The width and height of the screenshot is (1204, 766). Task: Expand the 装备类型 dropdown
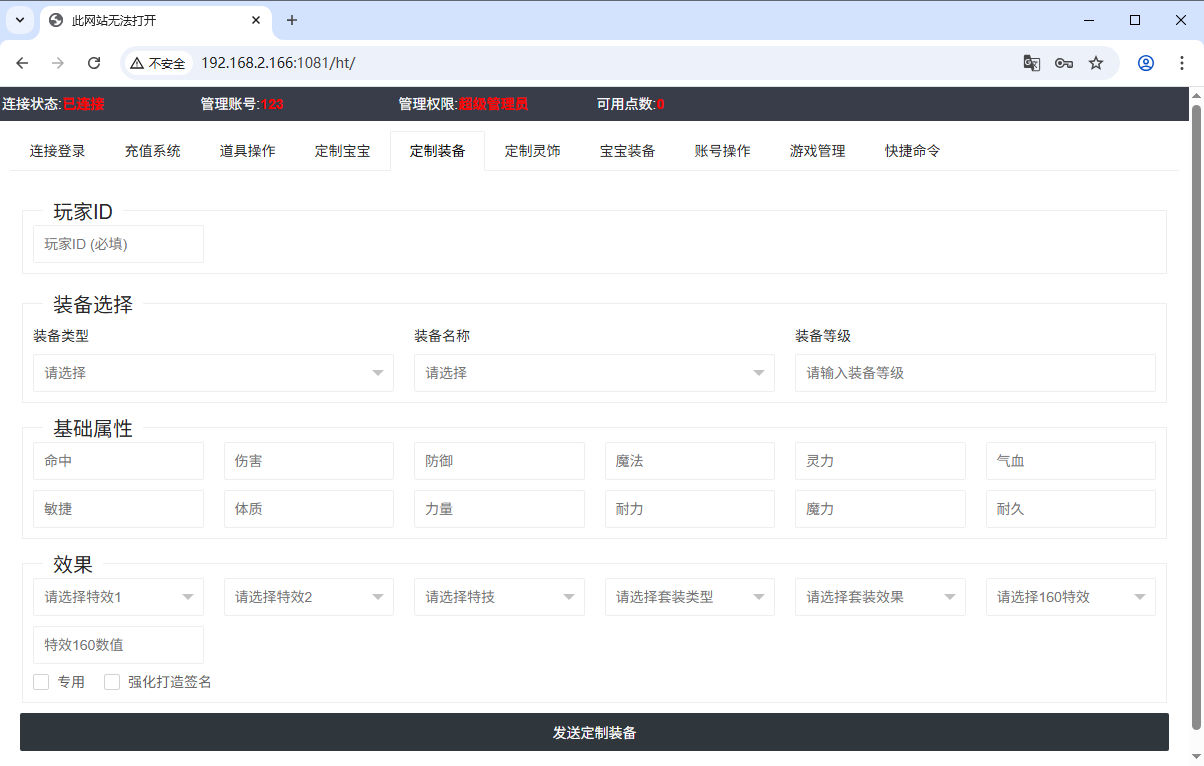[213, 373]
